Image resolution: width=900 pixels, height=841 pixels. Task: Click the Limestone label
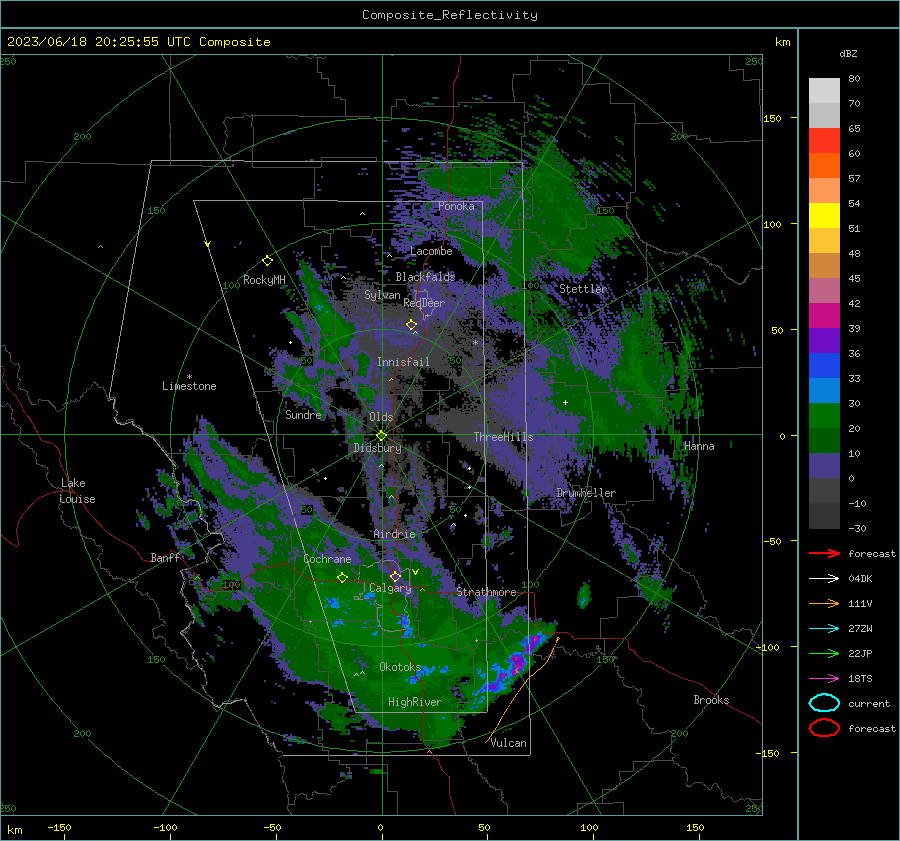pyautogui.click(x=189, y=386)
